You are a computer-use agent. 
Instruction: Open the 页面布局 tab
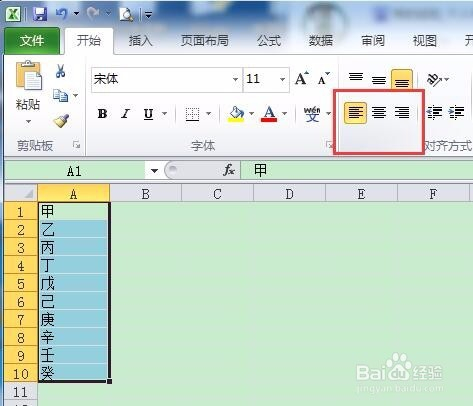point(205,41)
